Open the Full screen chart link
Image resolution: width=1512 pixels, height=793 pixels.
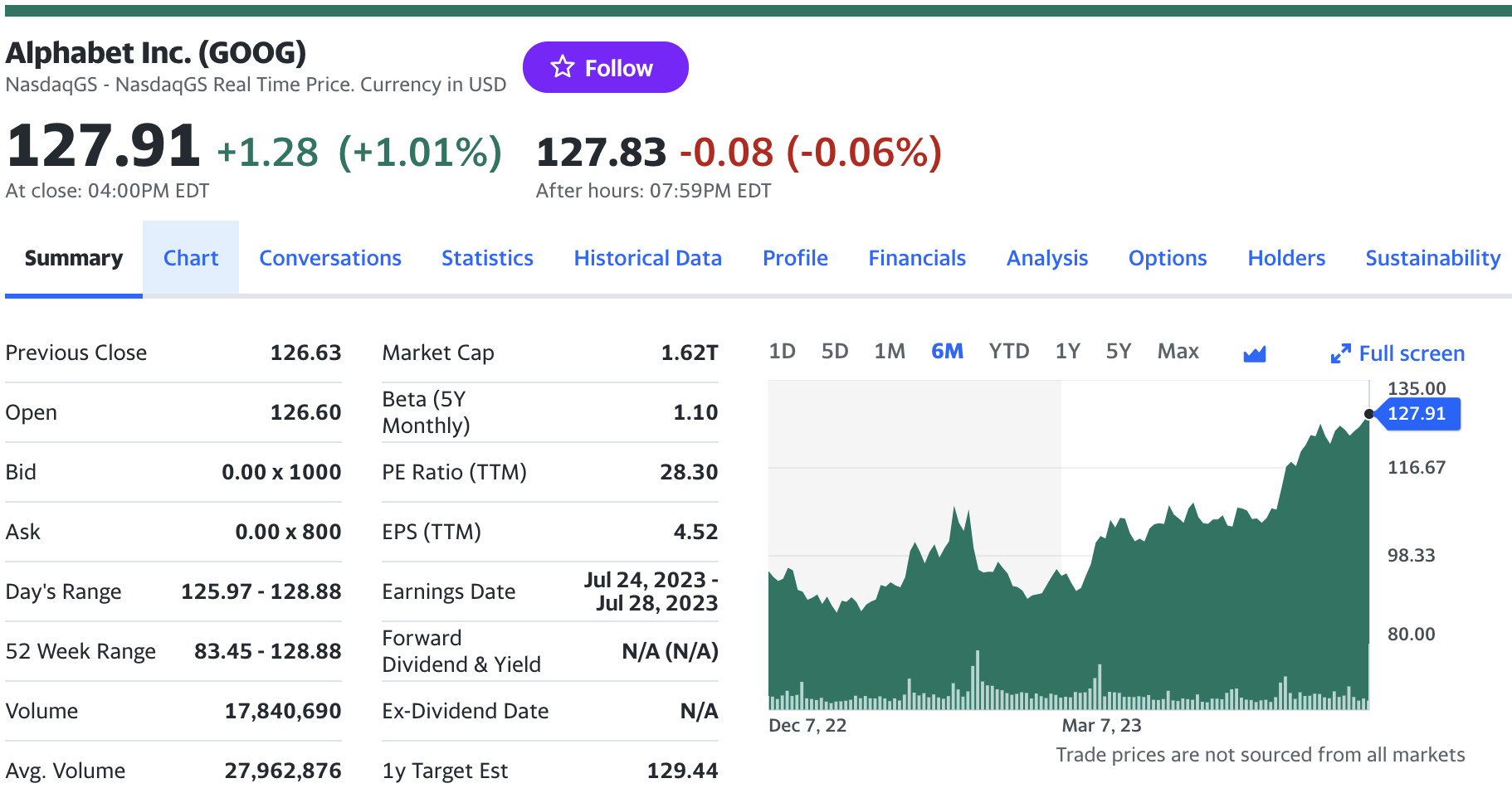pyautogui.click(x=1397, y=353)
